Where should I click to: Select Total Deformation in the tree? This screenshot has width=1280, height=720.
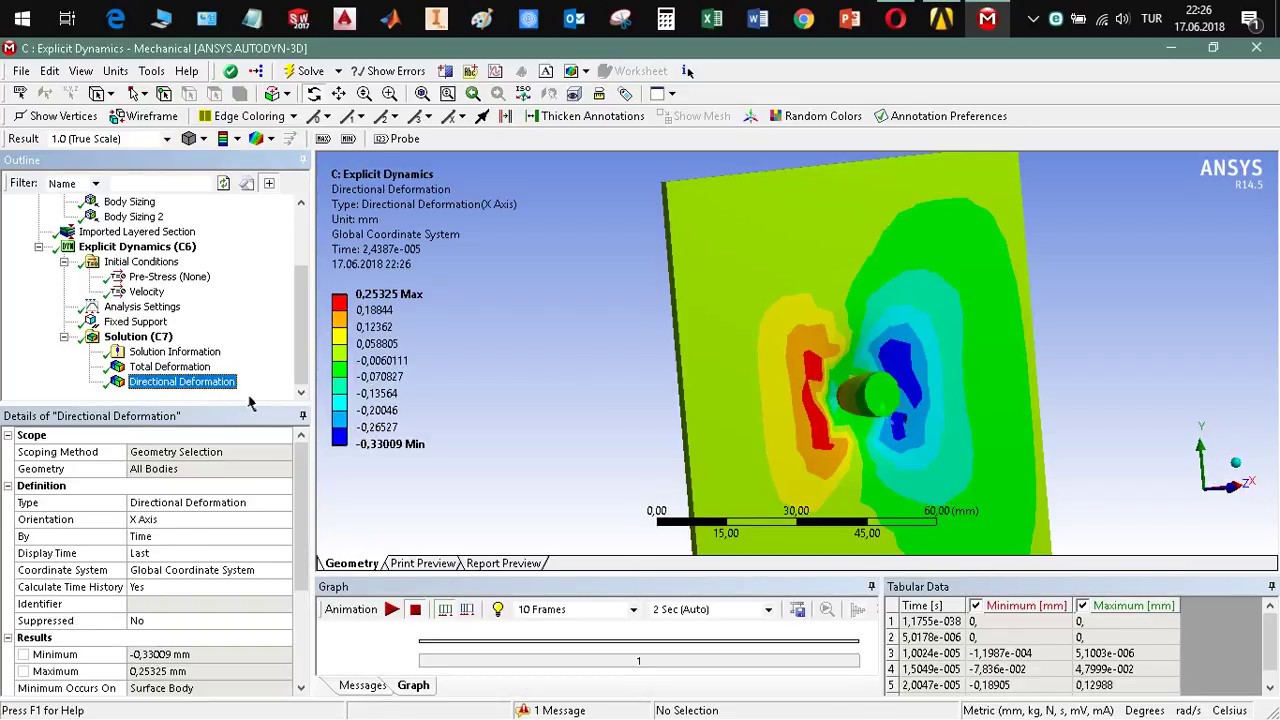pos(169,367)
